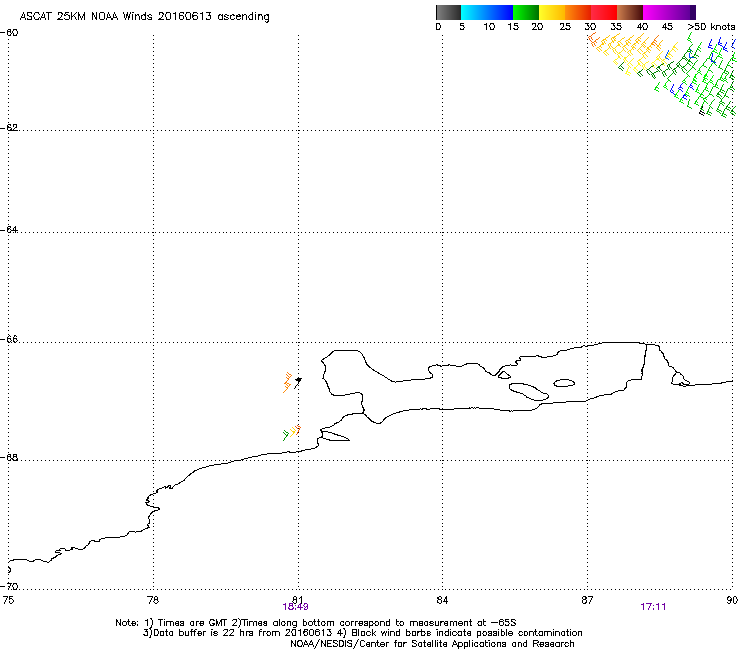This screenshot has width=740, height=650.
Task: Click the 'Data buffer is 22 hrs' footnote line
Action: (362, 633)
